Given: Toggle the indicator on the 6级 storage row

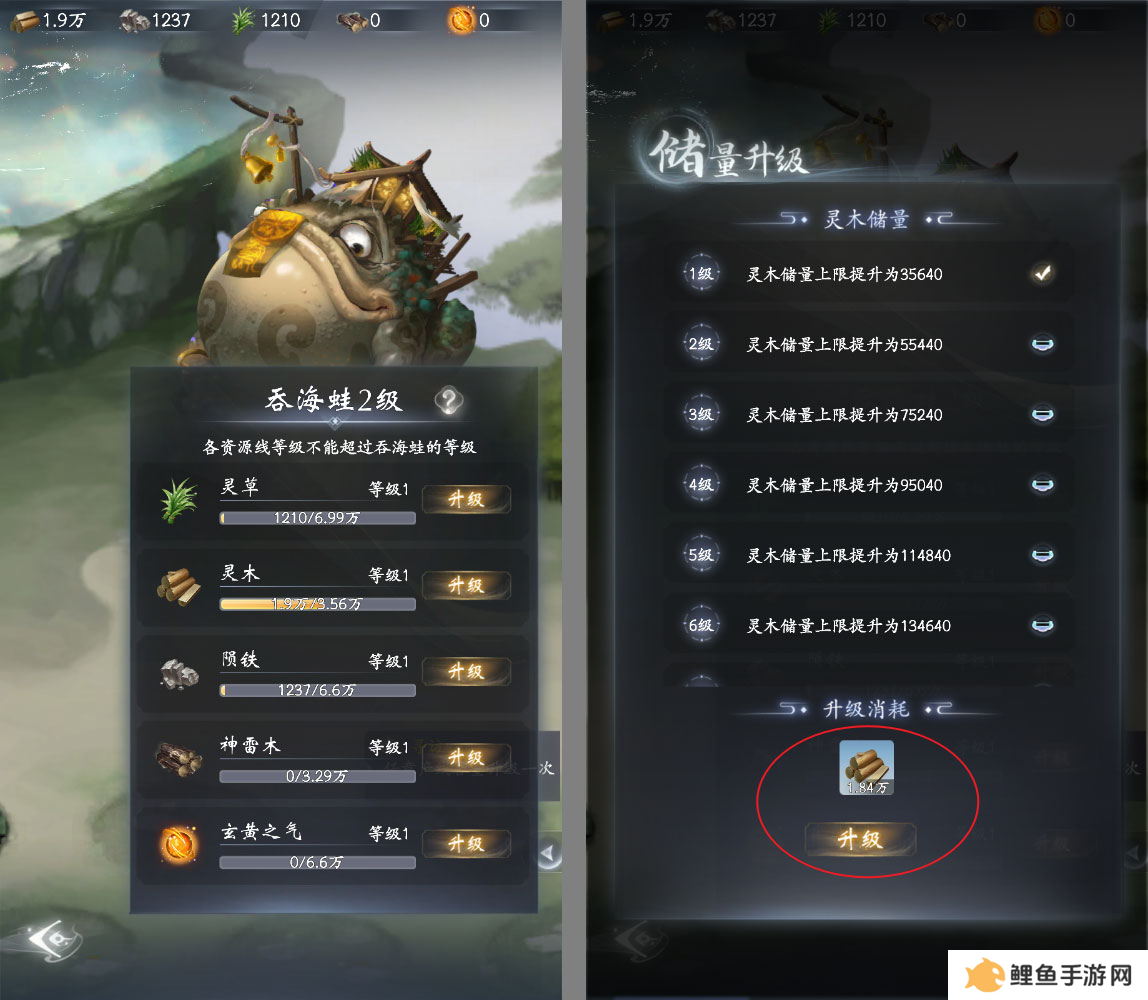Looking at the screenshot, I should (x=1043, y=625).
